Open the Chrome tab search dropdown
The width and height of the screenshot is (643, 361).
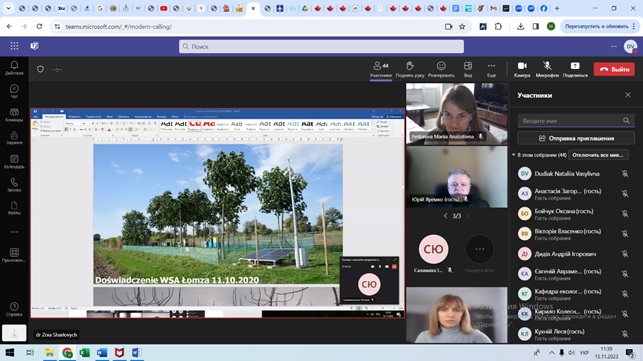click(8, 8)
